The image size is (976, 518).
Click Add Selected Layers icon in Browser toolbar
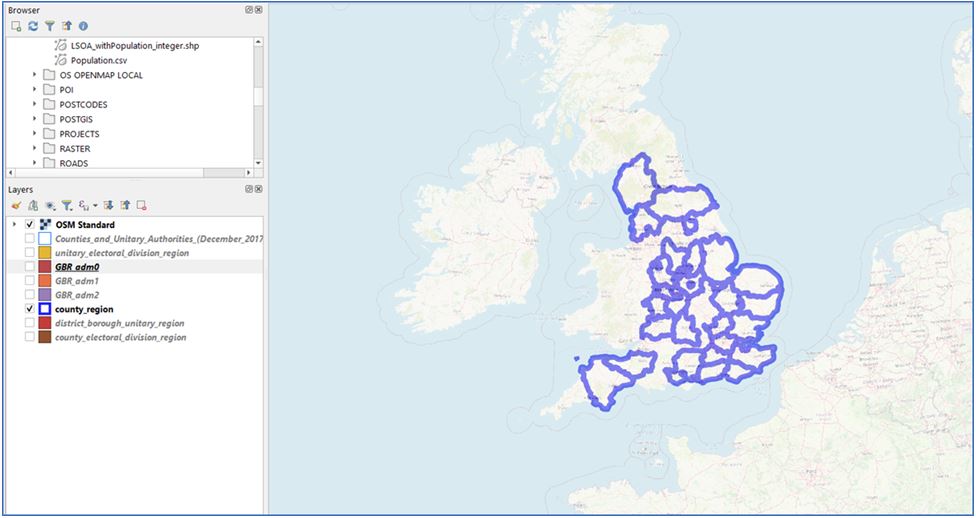[x=16, y=26]
